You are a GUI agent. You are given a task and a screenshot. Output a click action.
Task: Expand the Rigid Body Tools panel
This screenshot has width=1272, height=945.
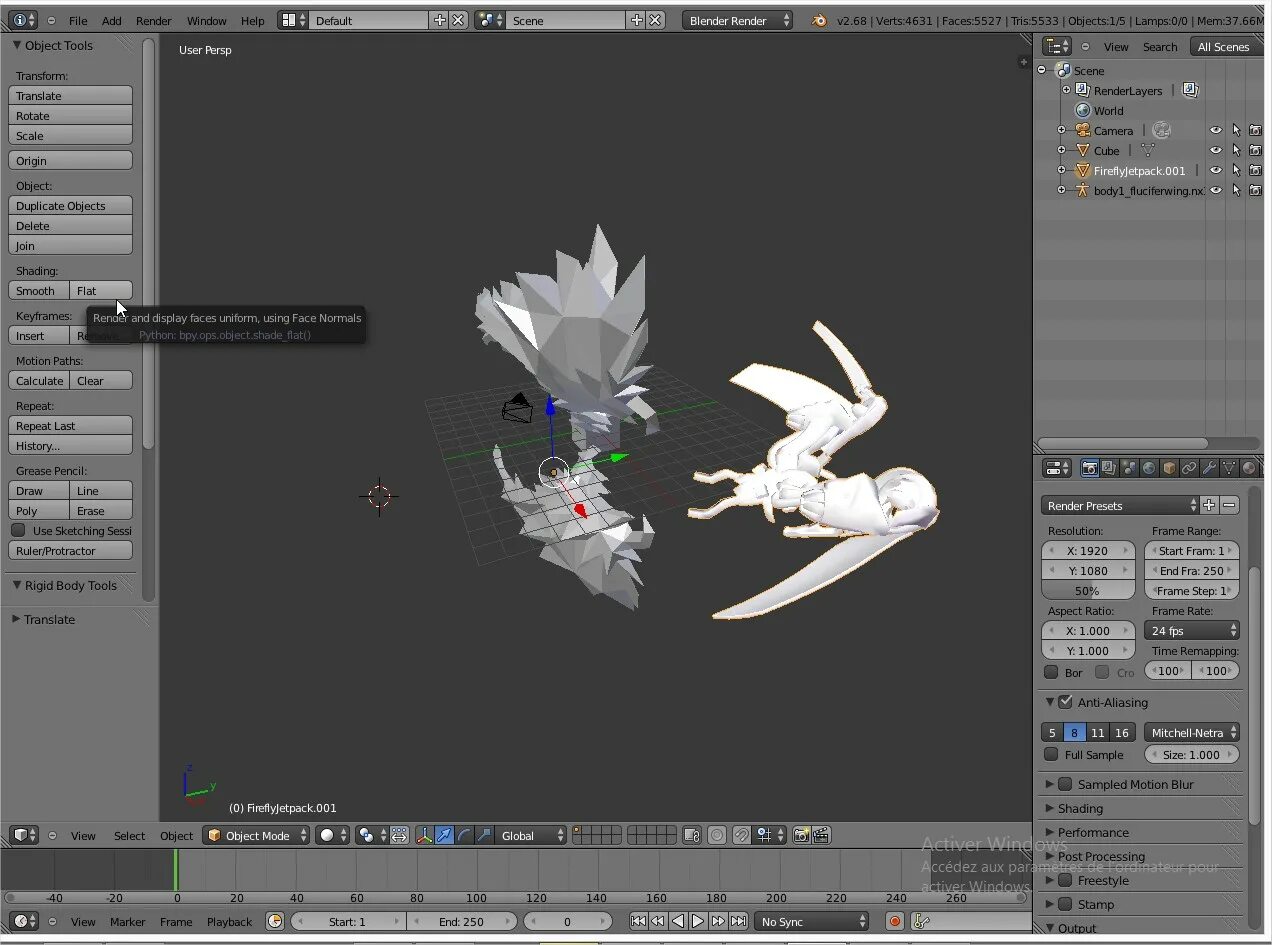70,585
